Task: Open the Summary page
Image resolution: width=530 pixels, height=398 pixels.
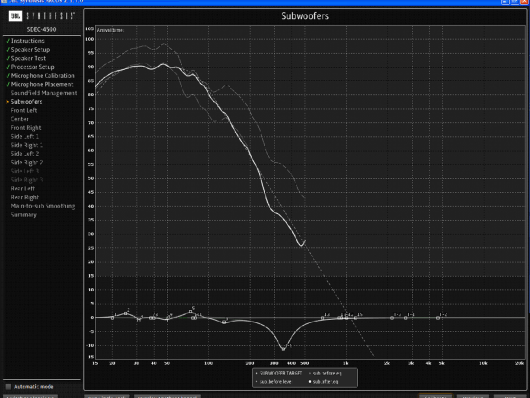Action: coord(23,214)
